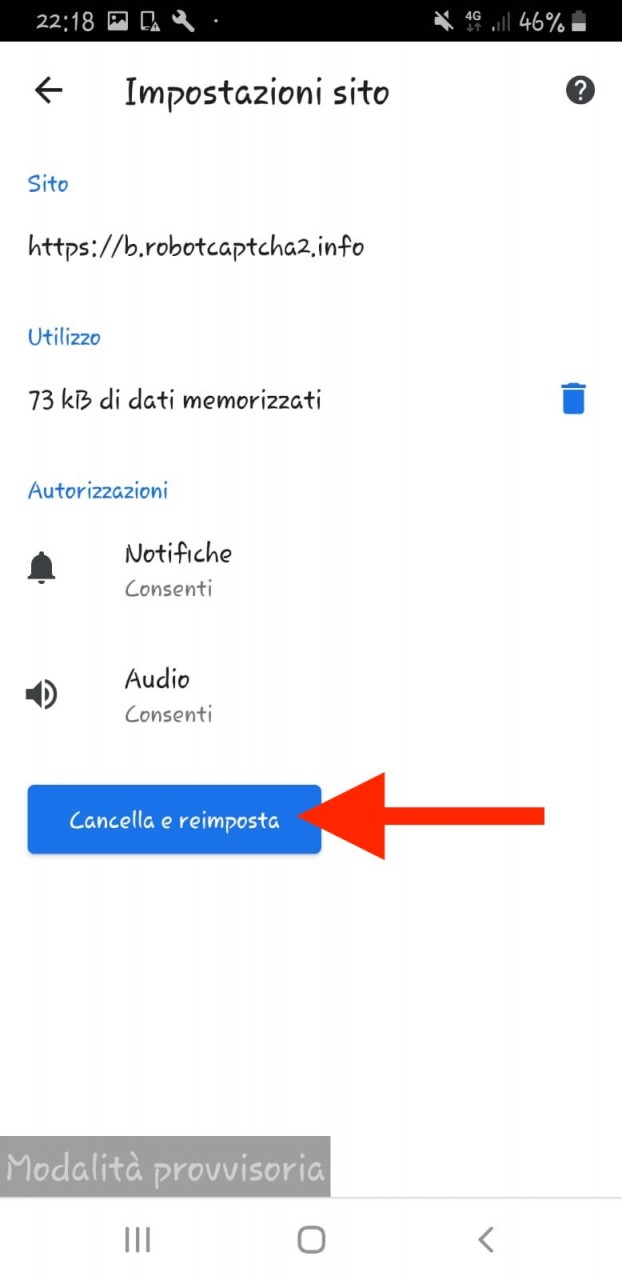Screen dimensions: 622x1280
Task: Change Consenti value under Audio
Action: (168, 715)
